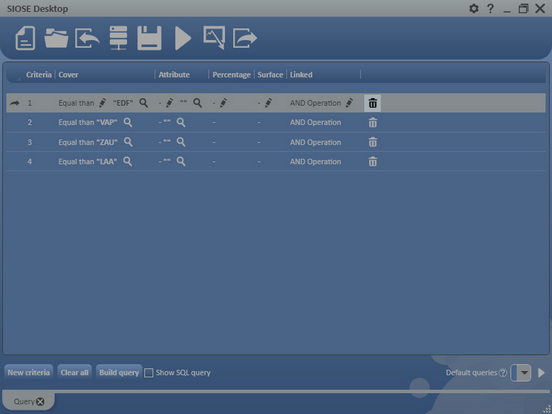Open settings with the gear icon

(x=474, y=8)
